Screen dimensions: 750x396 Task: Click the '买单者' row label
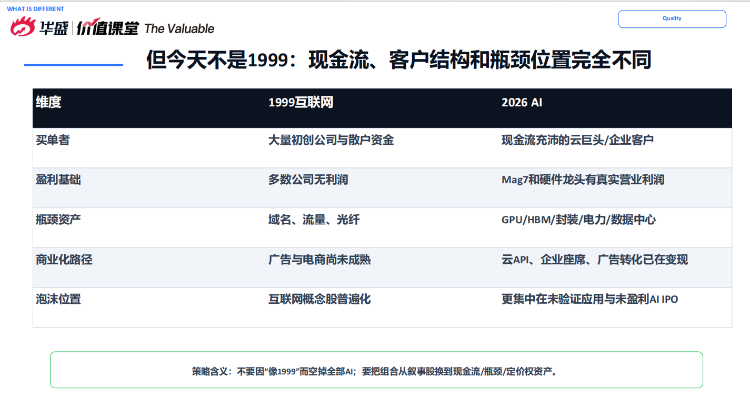click(x=53, y=140)
